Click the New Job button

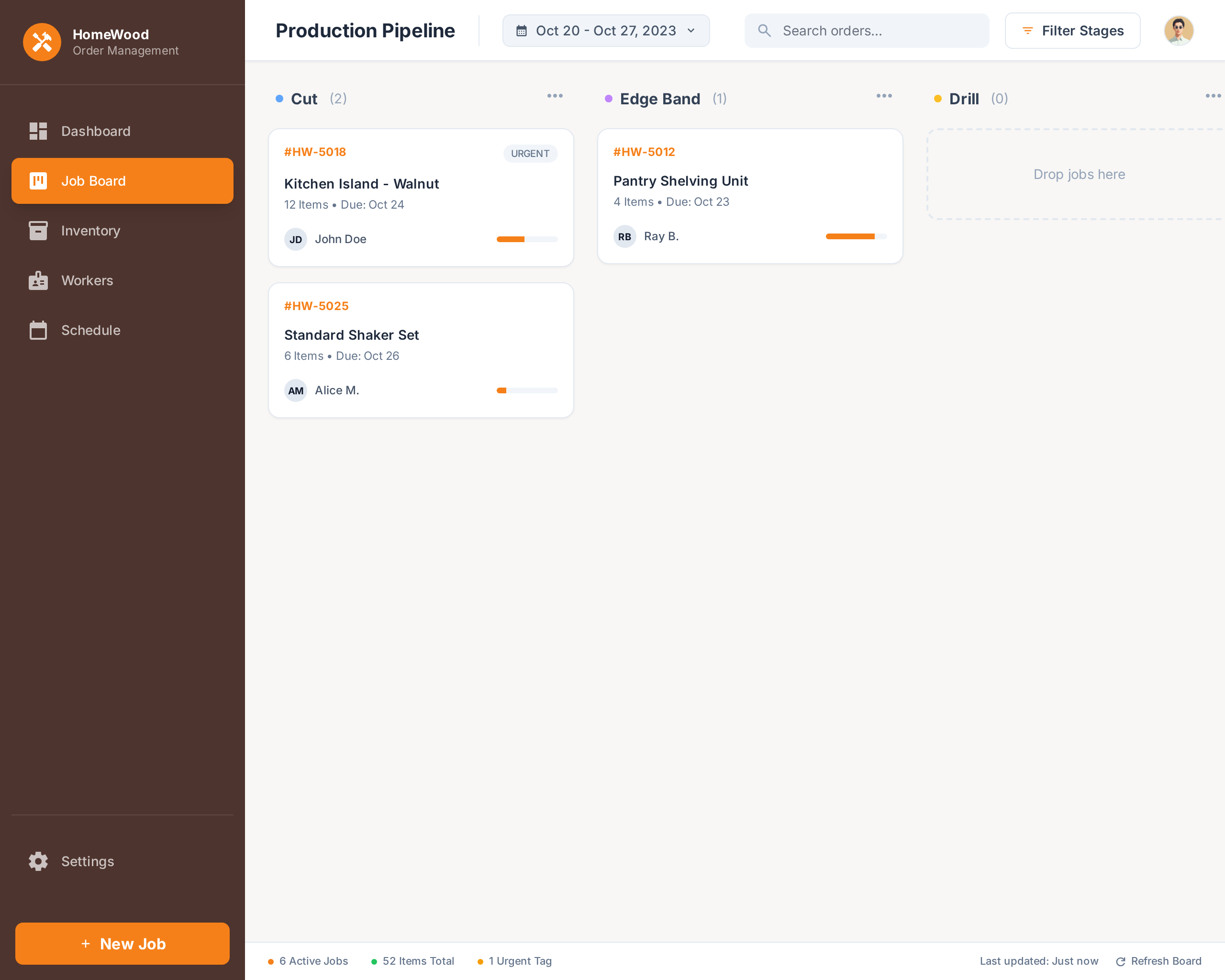coord(122,944)
